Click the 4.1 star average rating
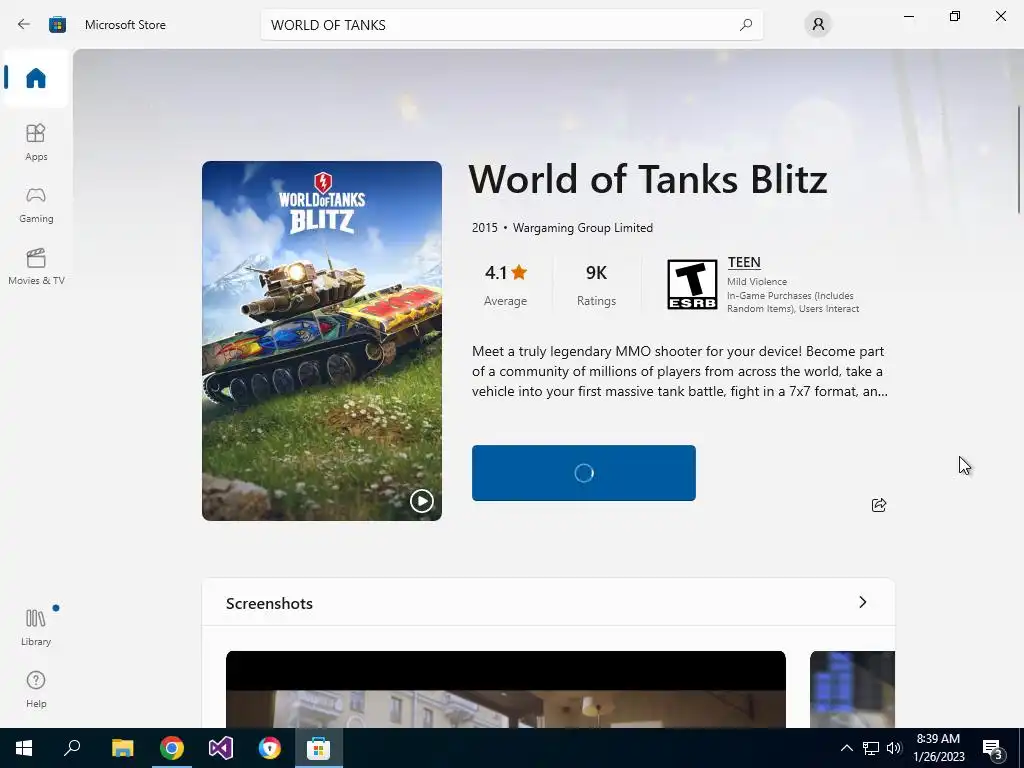Viewport: 1024px width, 768px height. 505,285
